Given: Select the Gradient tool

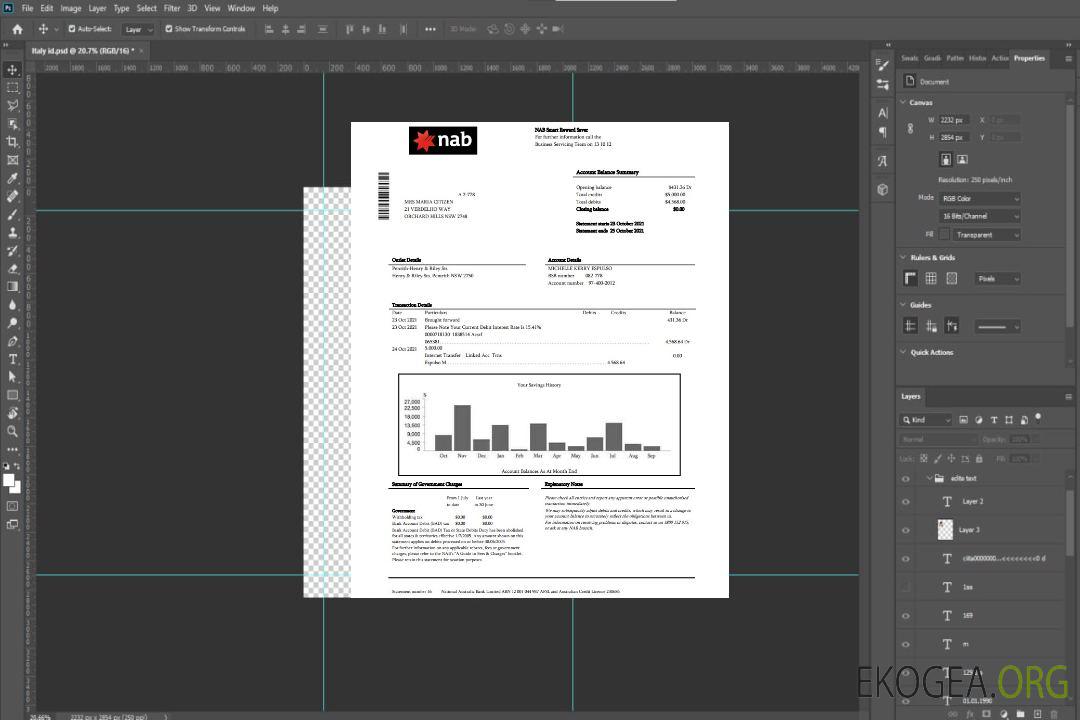Looking at the screenshot, I should pos(12,287).
